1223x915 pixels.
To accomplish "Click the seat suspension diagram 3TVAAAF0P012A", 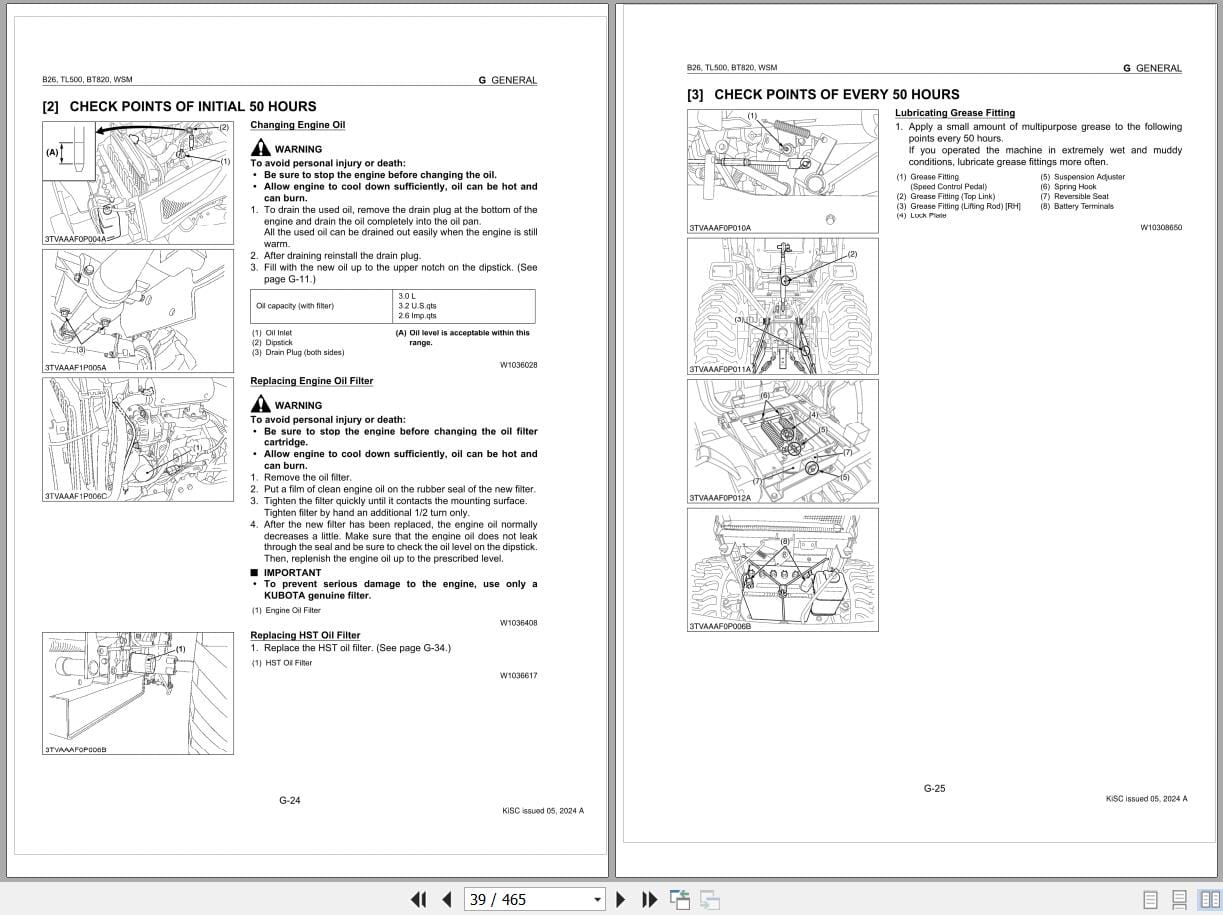I will pyautogui.click(x=783, y=441).
